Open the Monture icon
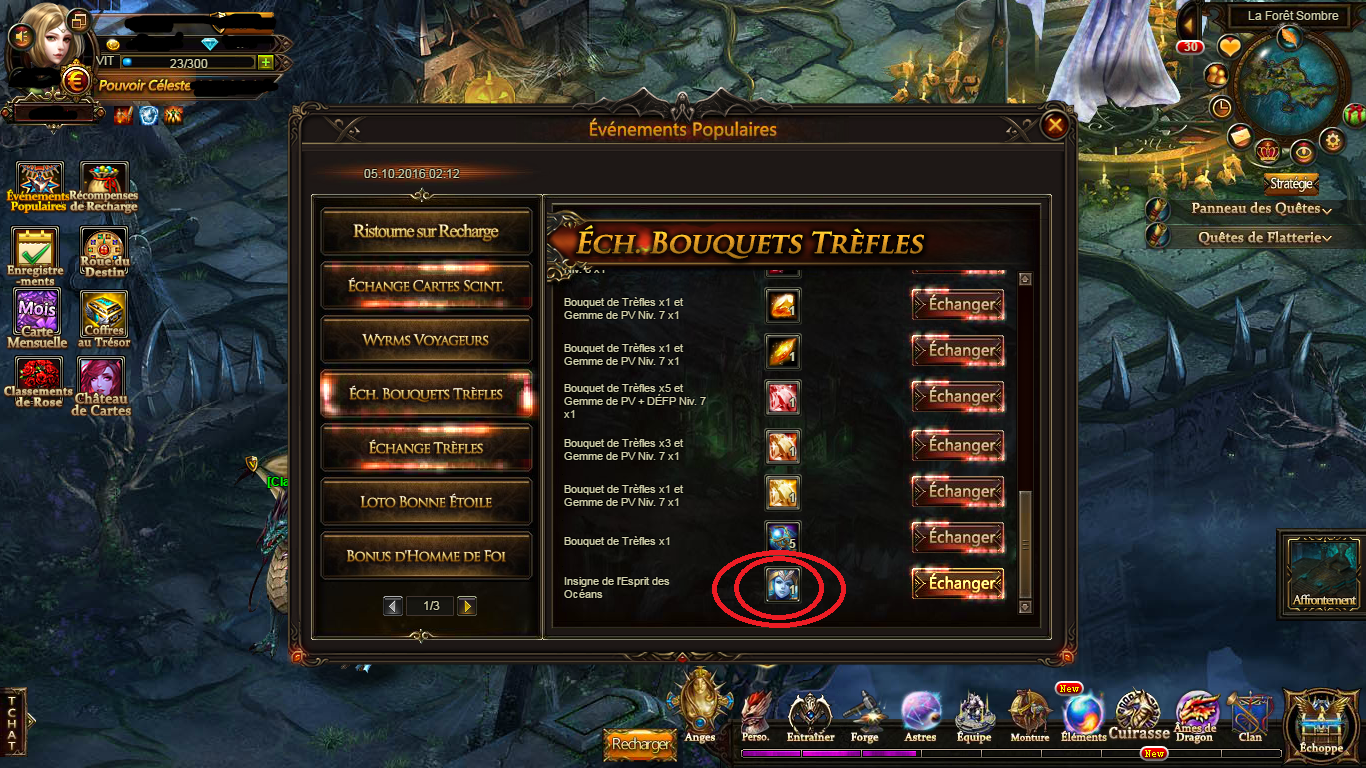1366x768 pixels. pyautogui.click(x=1029, y=715)
